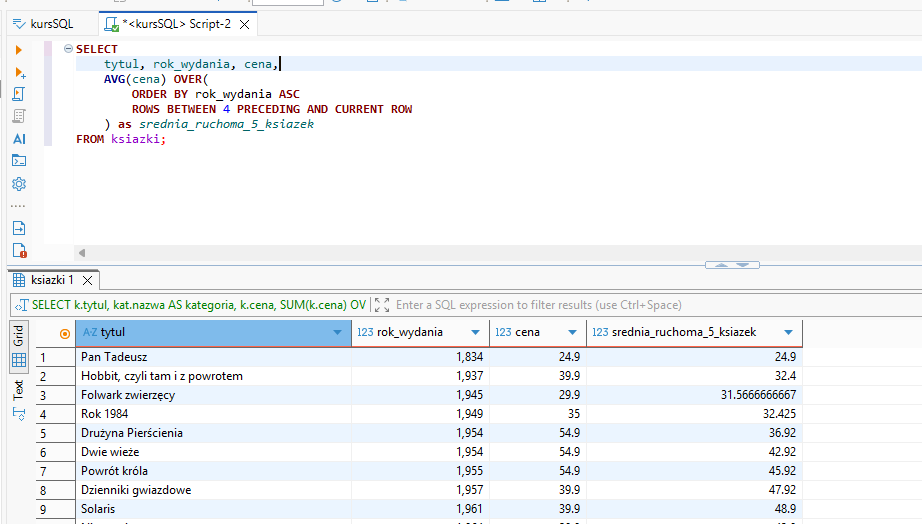The width and height of the screenshot is (922, 524).
Task: Click the output file icon with arrow
Action: 19,228
